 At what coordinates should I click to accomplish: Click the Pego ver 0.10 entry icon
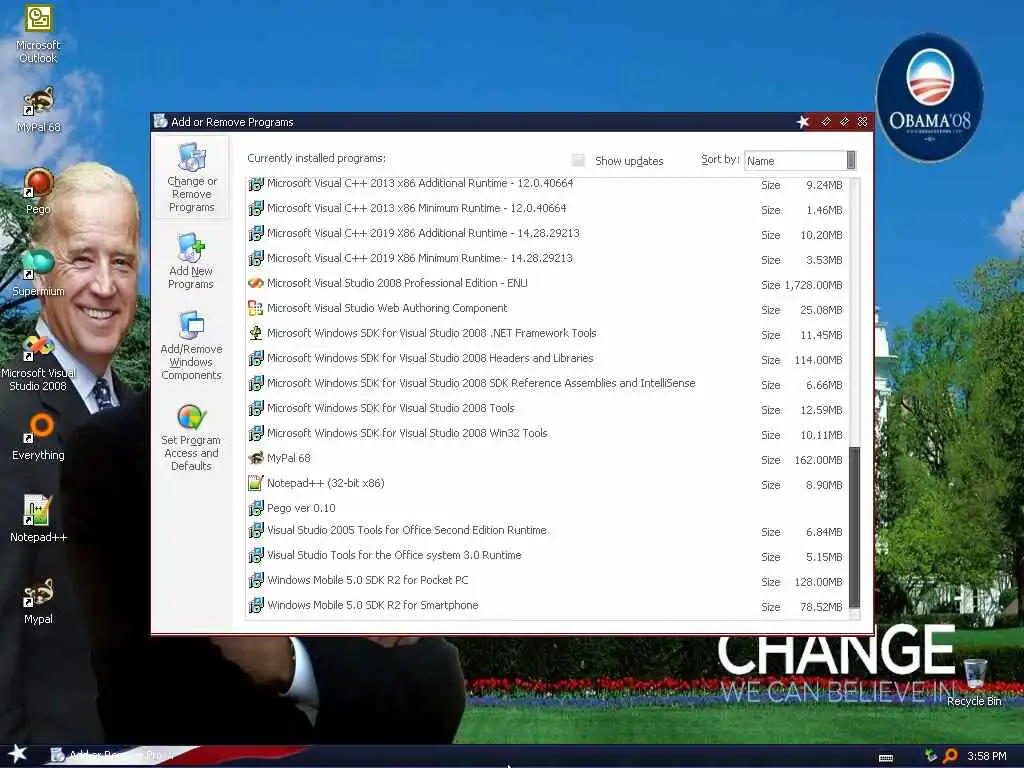click(256, 508)
